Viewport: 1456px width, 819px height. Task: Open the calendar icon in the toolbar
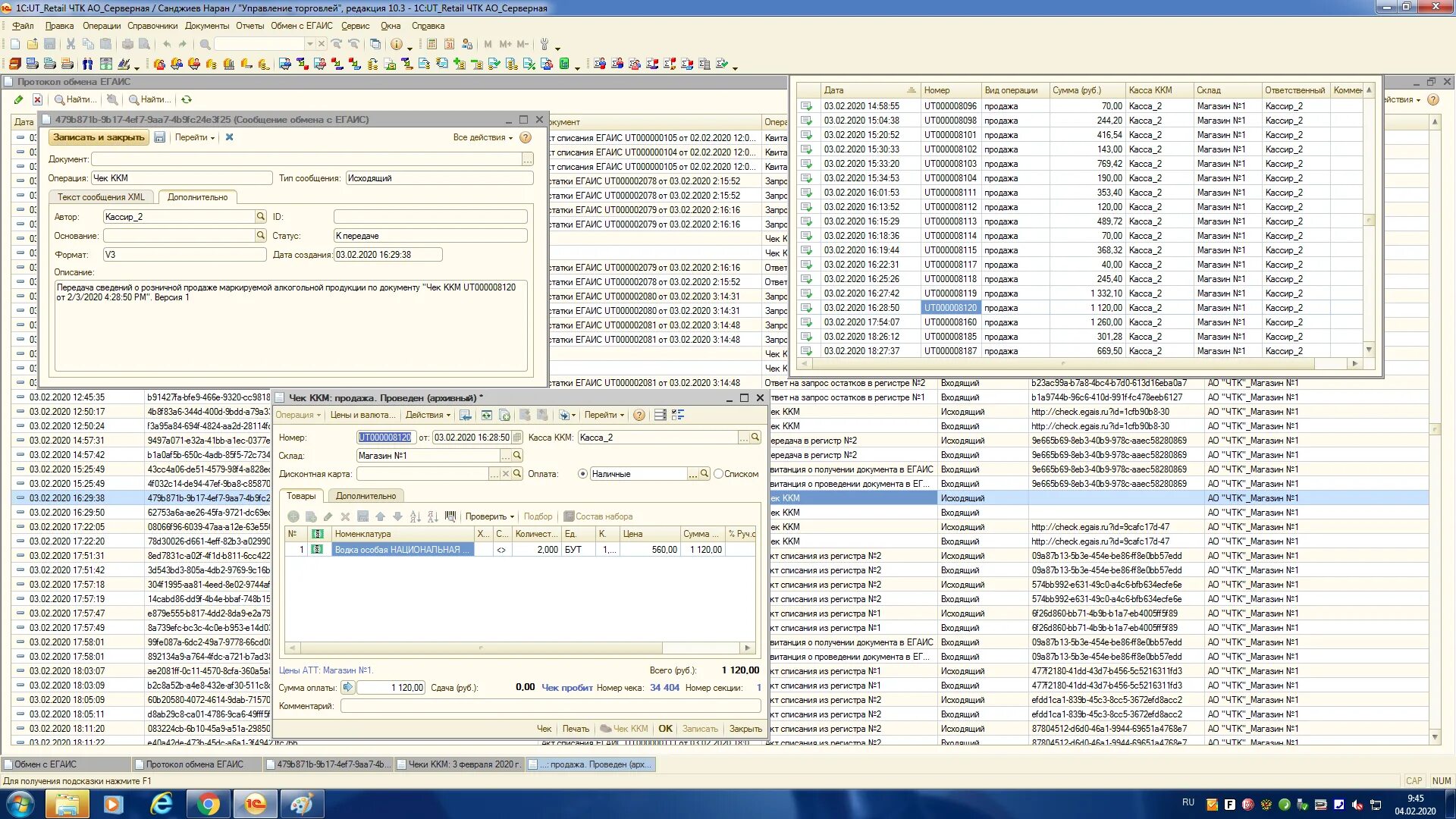449,44
